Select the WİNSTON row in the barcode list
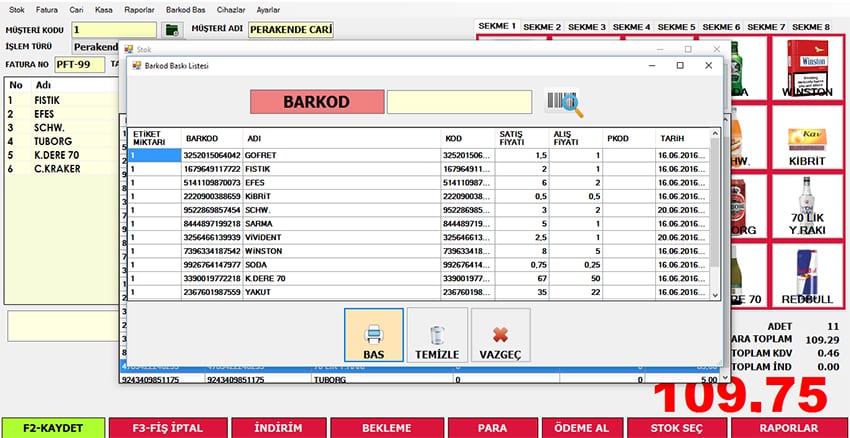 [419, 251]
